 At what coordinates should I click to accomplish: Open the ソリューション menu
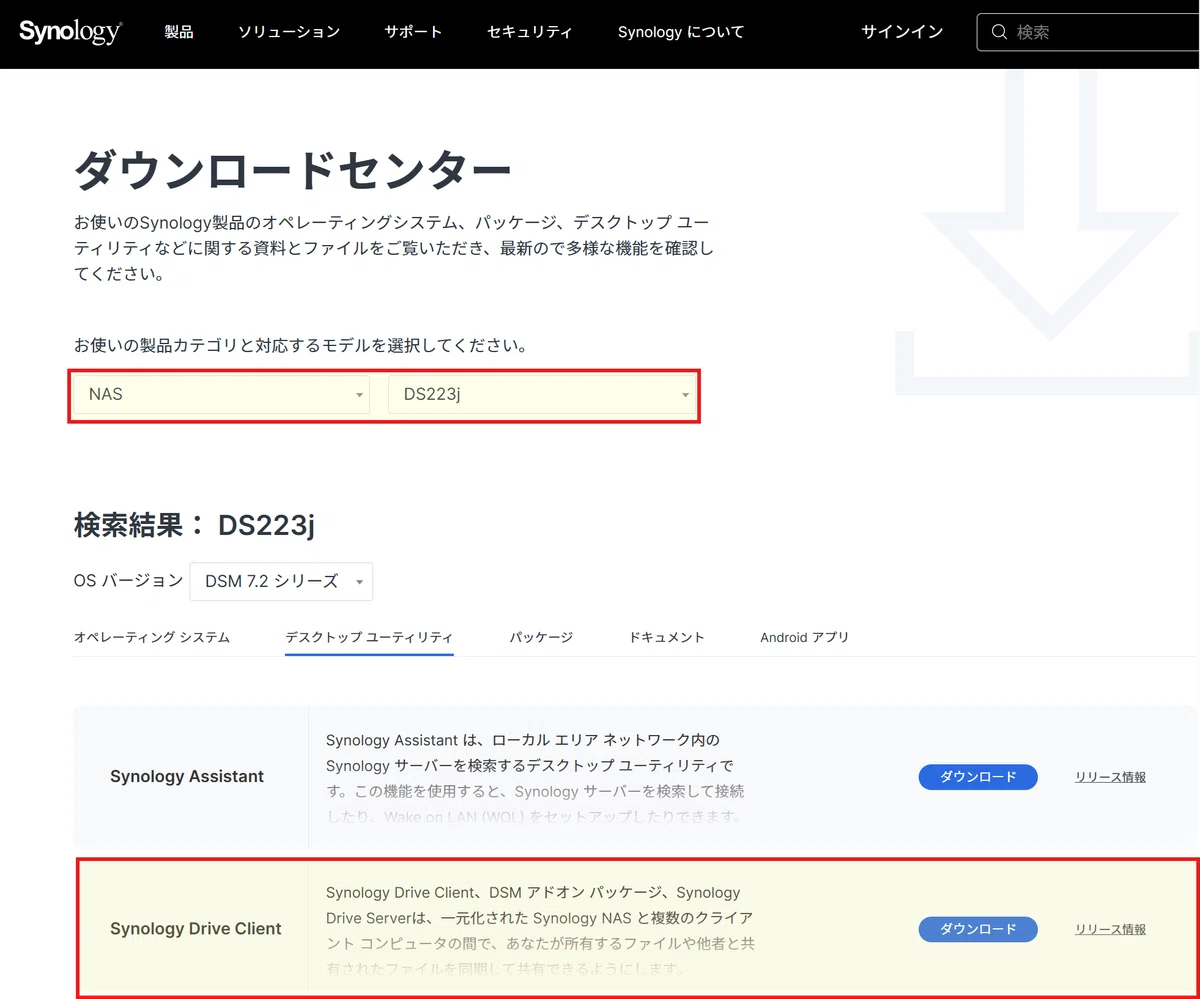click(x=289, y=32)
